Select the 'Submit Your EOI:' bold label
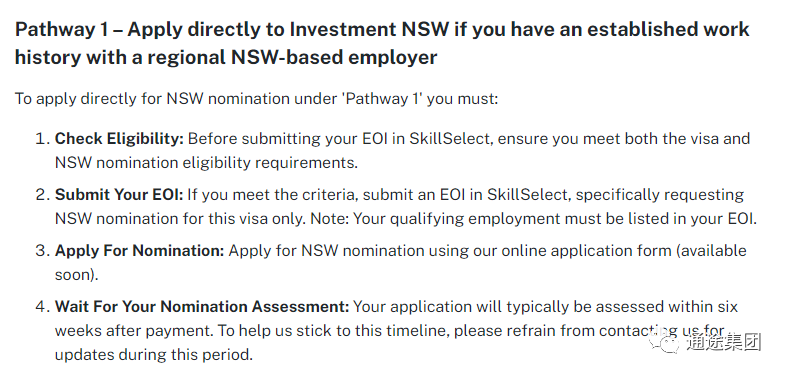The image size is (787, 376). (119, 195)
